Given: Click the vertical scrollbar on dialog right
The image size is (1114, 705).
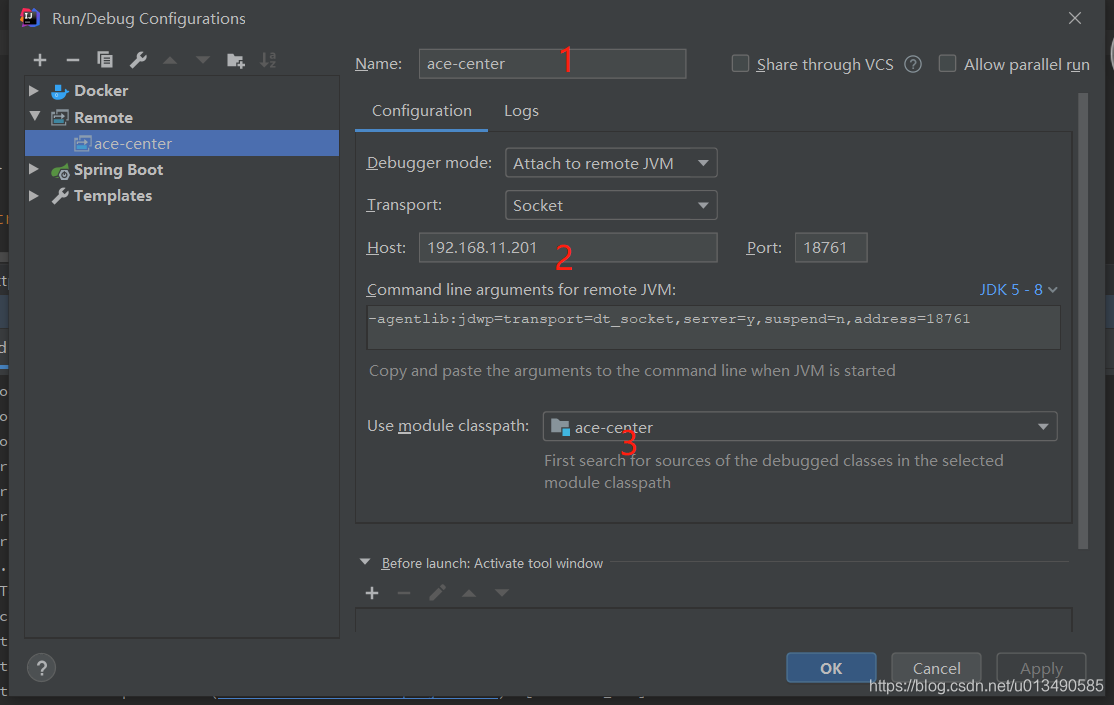Looking at the screenshot, I should coord(1083,321).
